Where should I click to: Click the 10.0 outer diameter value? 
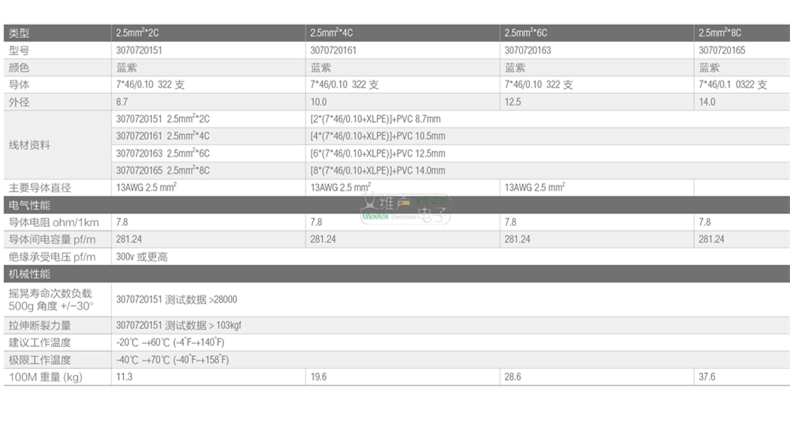(x=318, y=102)
